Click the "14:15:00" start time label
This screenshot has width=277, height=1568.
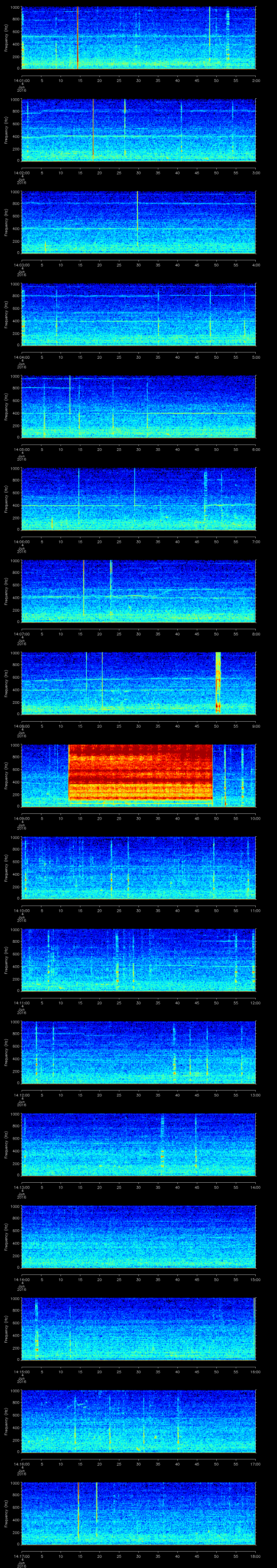click(22, 1371)
